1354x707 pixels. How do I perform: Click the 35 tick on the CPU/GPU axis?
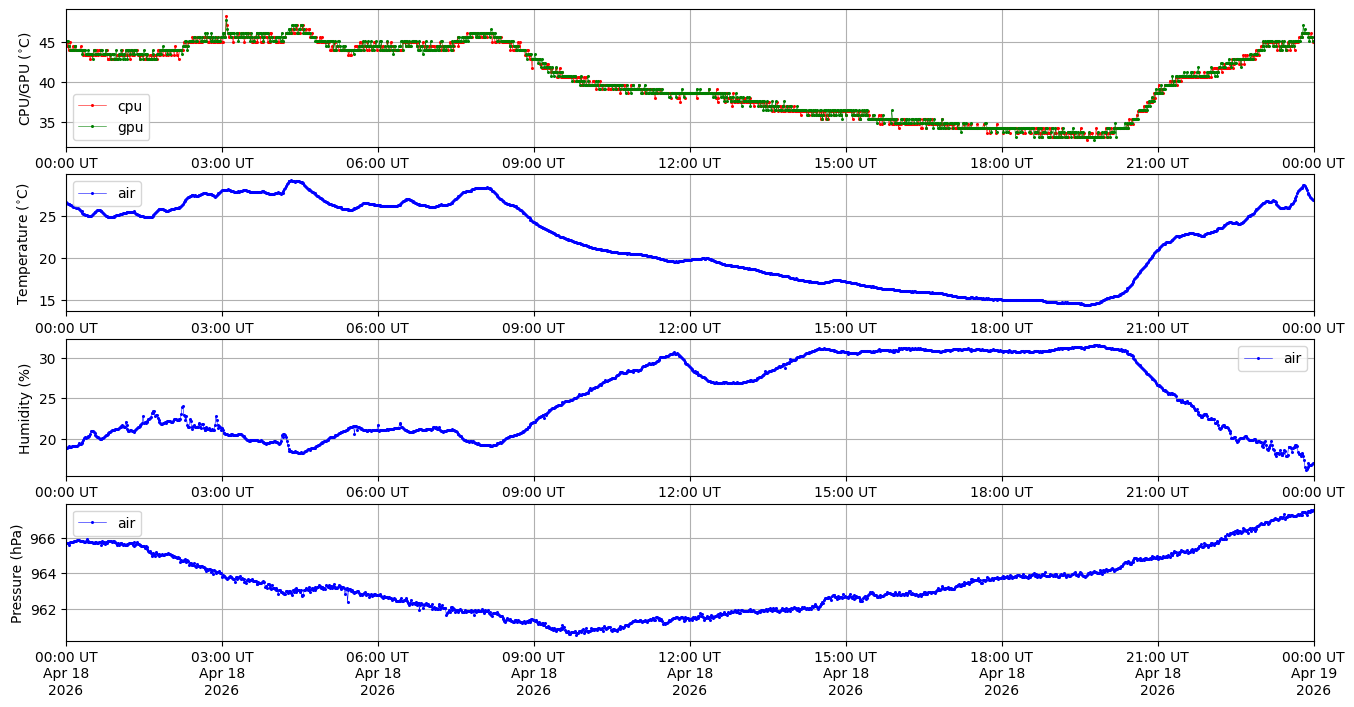pyautogui.click(x=49, y=123)
